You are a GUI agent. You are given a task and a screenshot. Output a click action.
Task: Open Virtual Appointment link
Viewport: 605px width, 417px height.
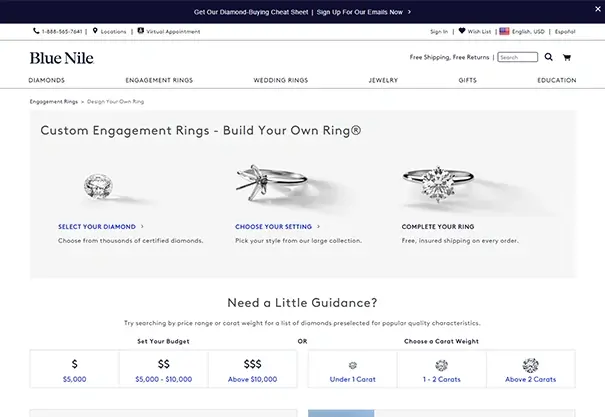(x=173, y=32)
